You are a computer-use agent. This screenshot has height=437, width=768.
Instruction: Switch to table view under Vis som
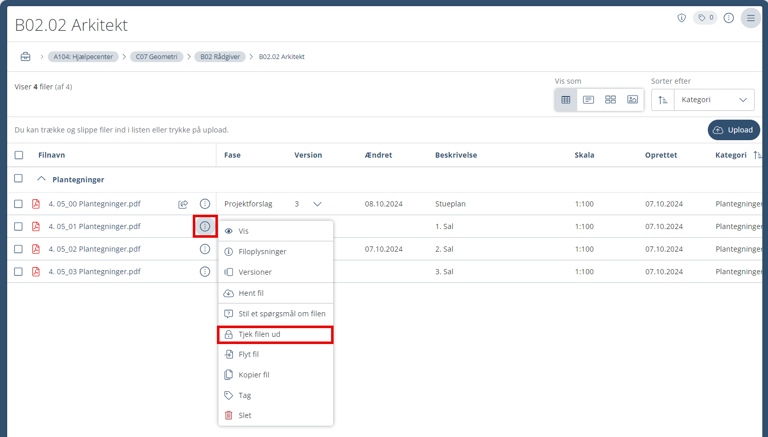point(566,100)
